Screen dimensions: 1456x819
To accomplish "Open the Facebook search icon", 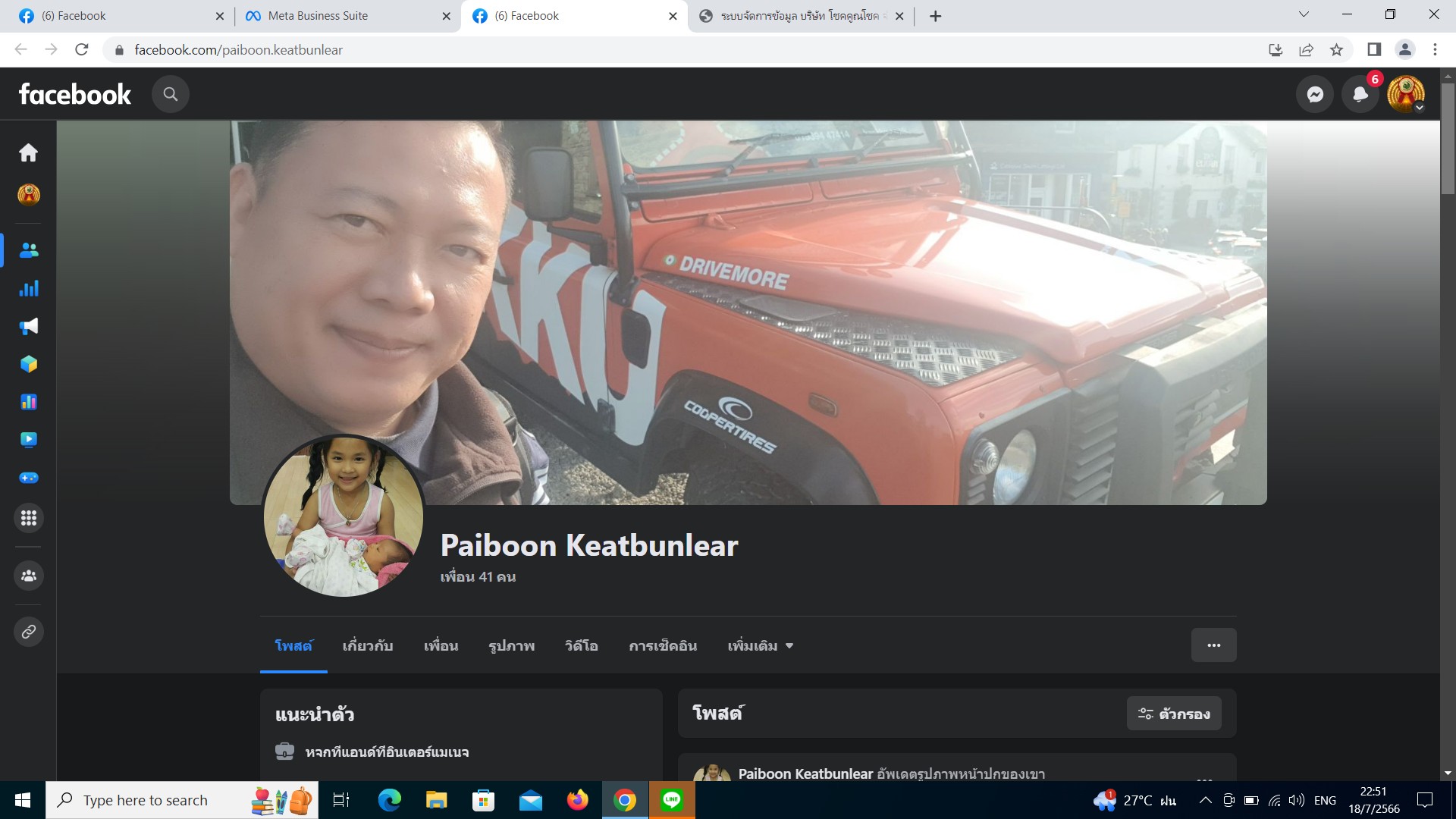I will [170, 94].
